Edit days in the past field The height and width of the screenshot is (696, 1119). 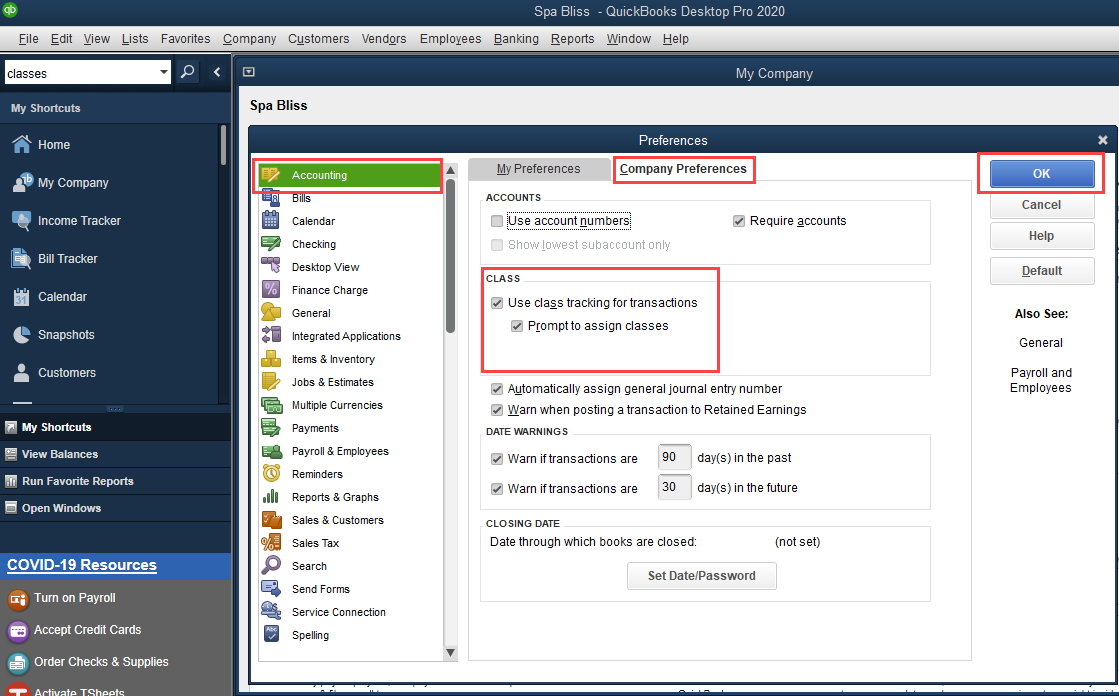(x=674, y=458)
